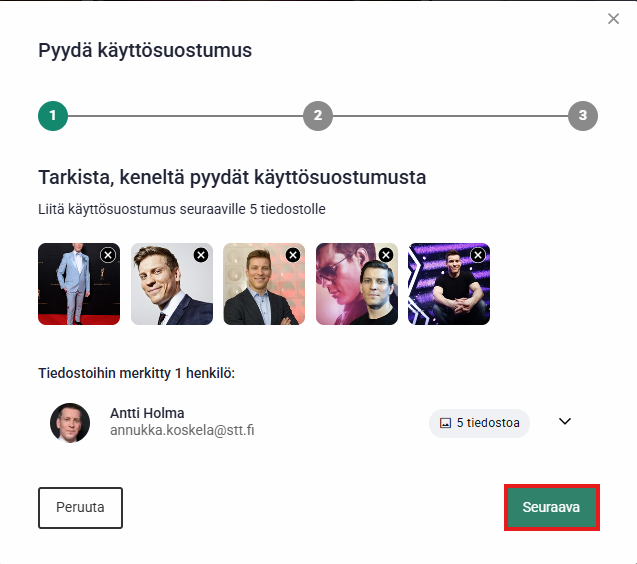Remove the smiling man white-background photo
The width and height of the screenshot is (637, 564).
201,255
